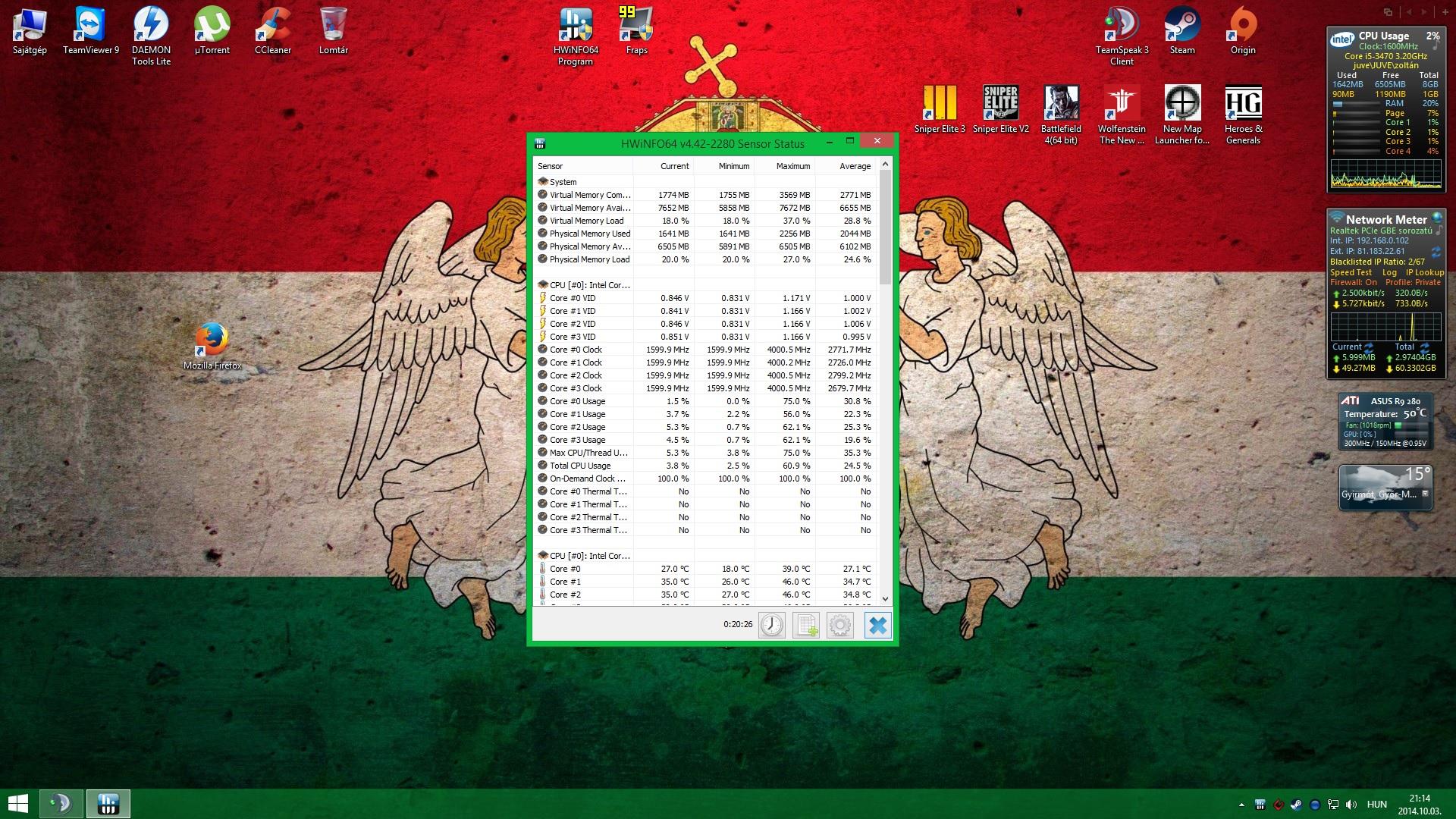Select the On-Demand Clock row

[705, 479]
